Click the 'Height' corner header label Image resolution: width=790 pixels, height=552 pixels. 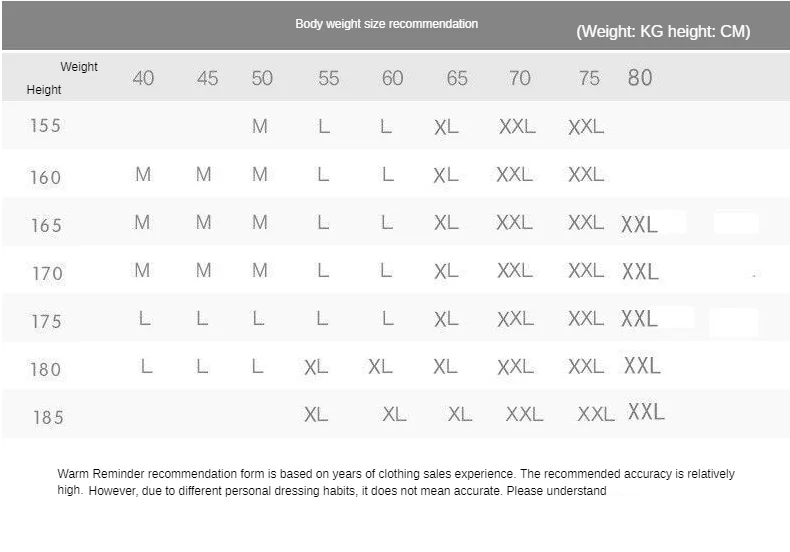(x=44, y=90)
